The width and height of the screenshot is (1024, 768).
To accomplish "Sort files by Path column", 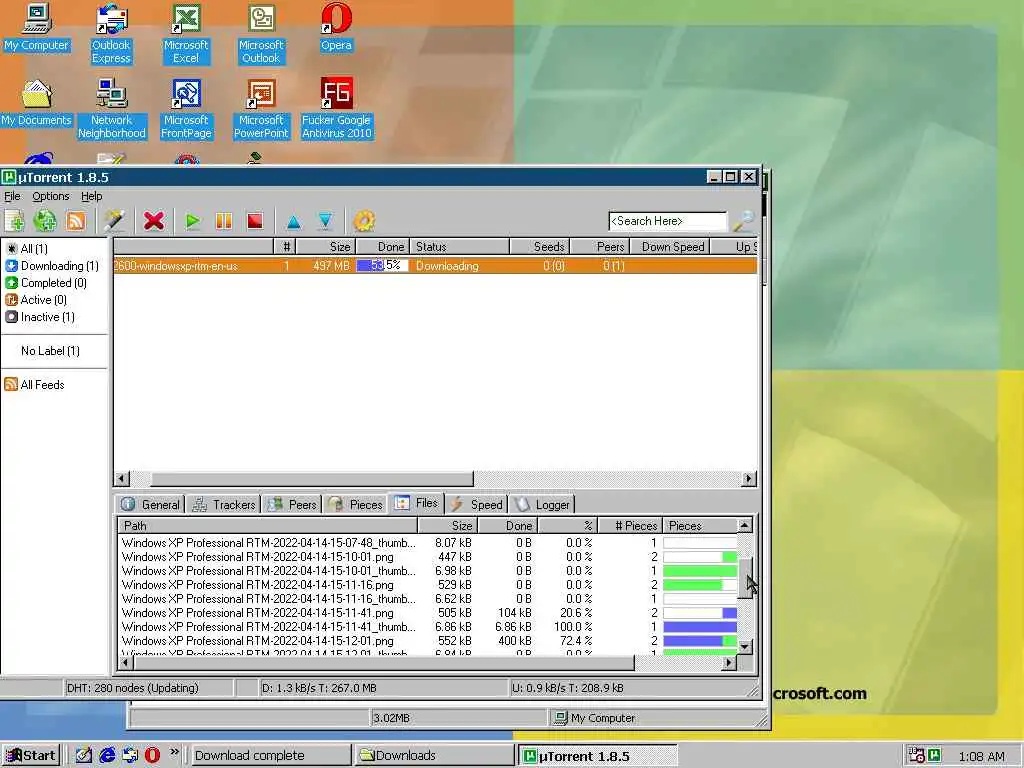I will pyautogui.click(x=268, y=526).
